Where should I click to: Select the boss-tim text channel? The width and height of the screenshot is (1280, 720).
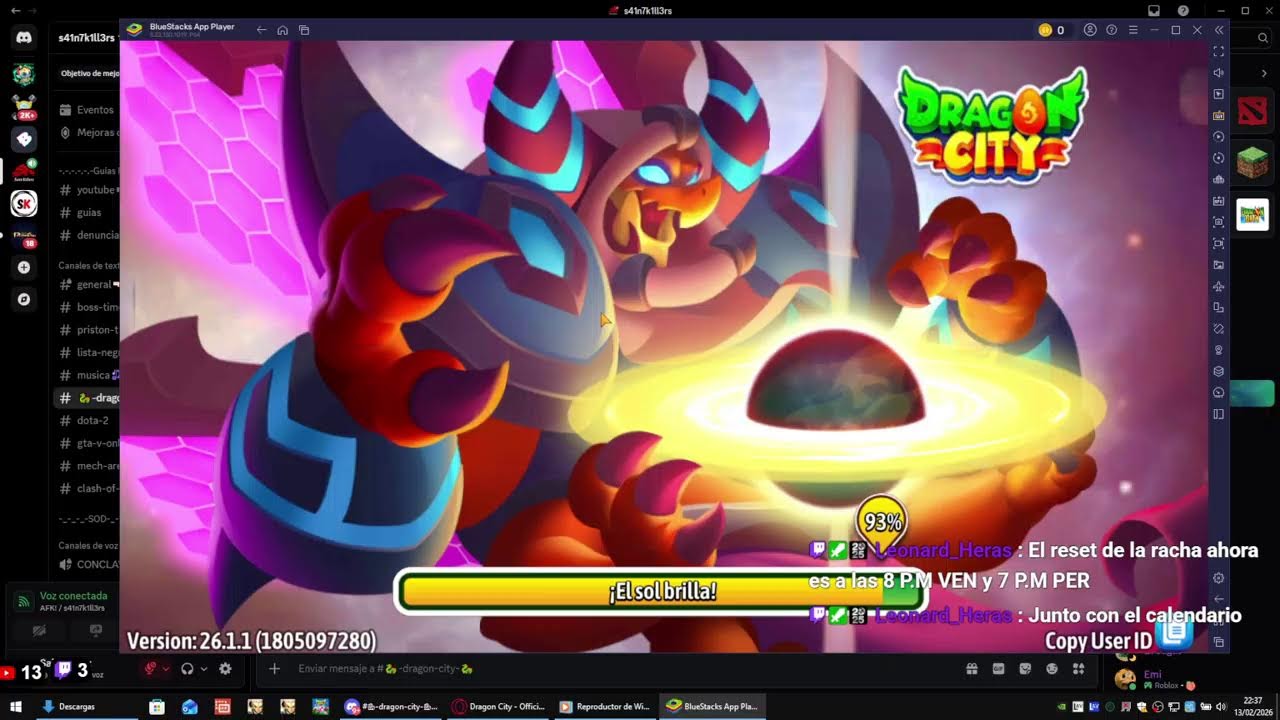tap(88, 308)
